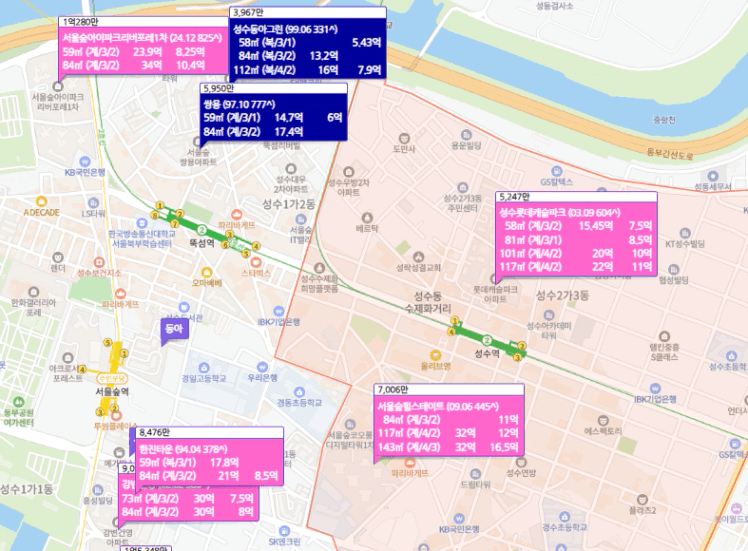Image resolution: width=748 pixels, height=551 pixels.
Task: Click the KT성수빌딩 building icon
Action: [685, 234]
